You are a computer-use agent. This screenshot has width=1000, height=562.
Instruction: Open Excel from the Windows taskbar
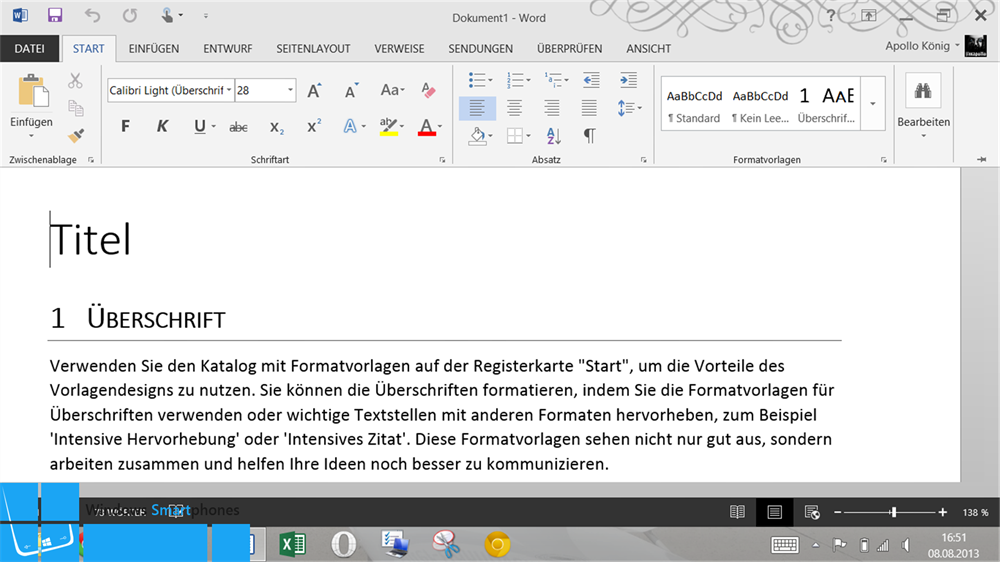292,544
